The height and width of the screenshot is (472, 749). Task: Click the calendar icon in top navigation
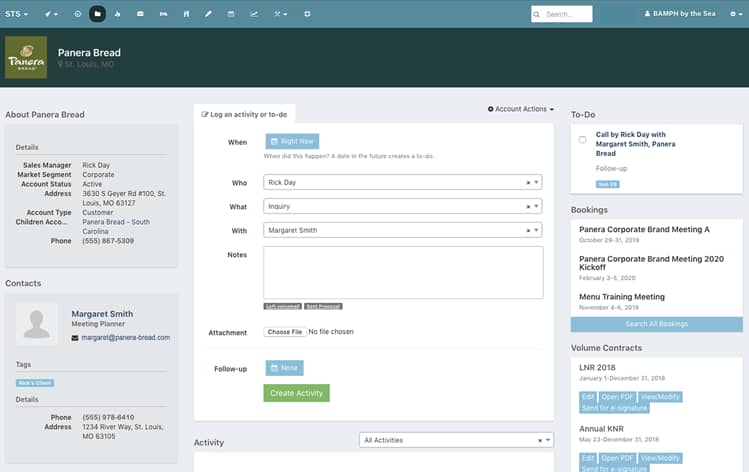231,14
